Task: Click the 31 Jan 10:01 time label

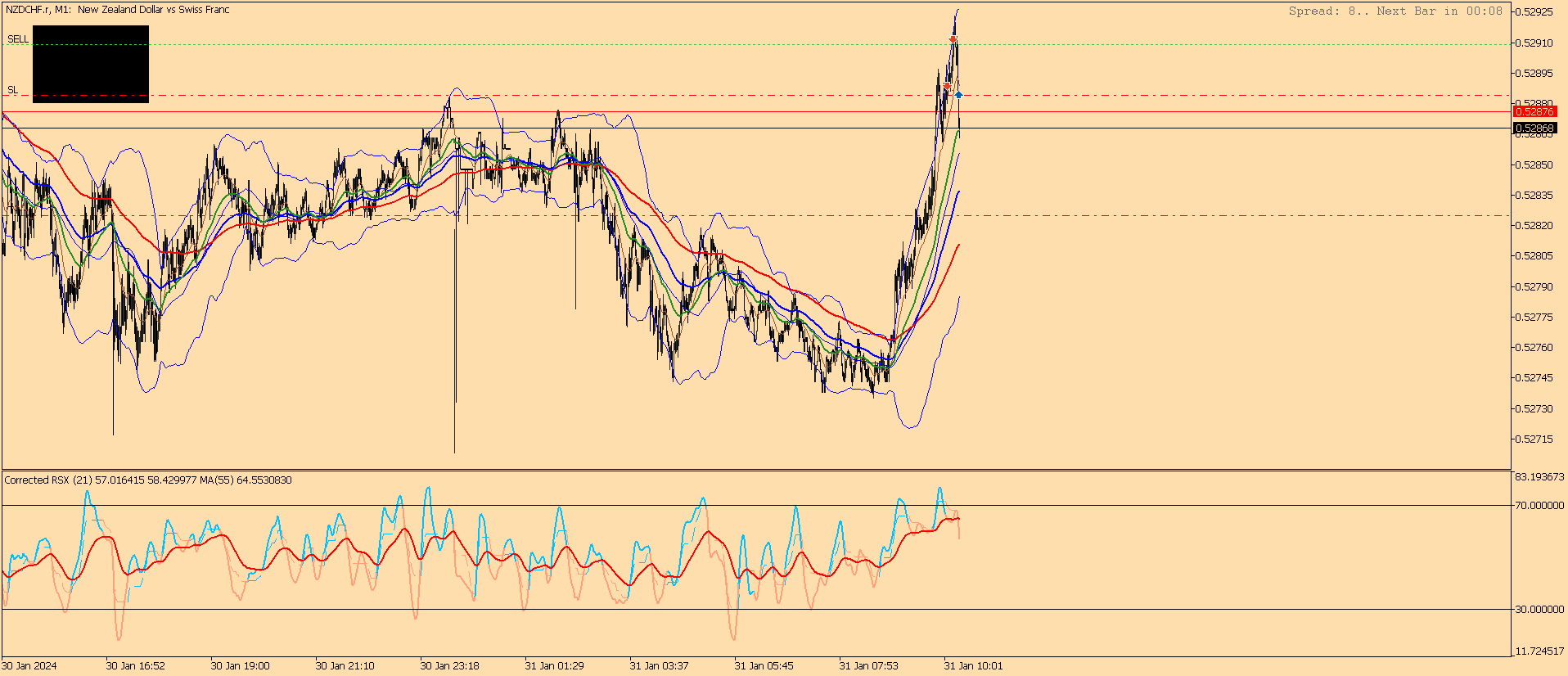Action: click(x=973, y=666)
